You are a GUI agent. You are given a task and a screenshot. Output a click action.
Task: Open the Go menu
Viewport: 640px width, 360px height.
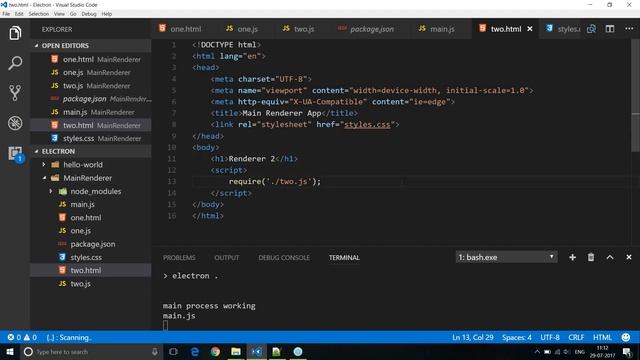pyautogui.click(x=73, y=14)
